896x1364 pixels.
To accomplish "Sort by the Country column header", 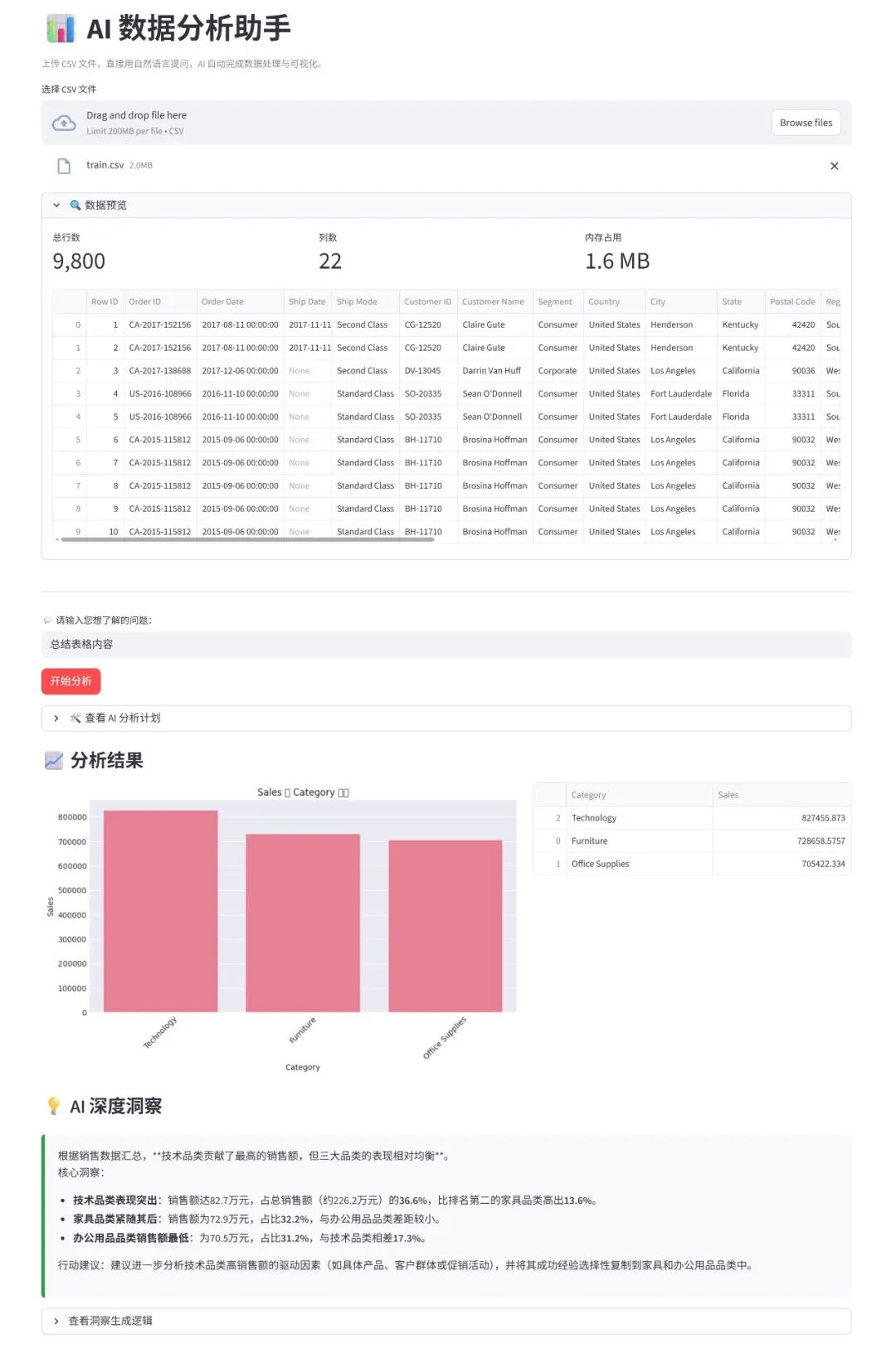I will (614, 302).
